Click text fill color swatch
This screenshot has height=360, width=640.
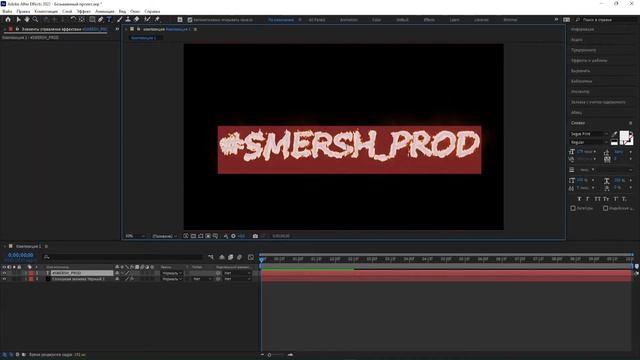[x=624, y=136]
